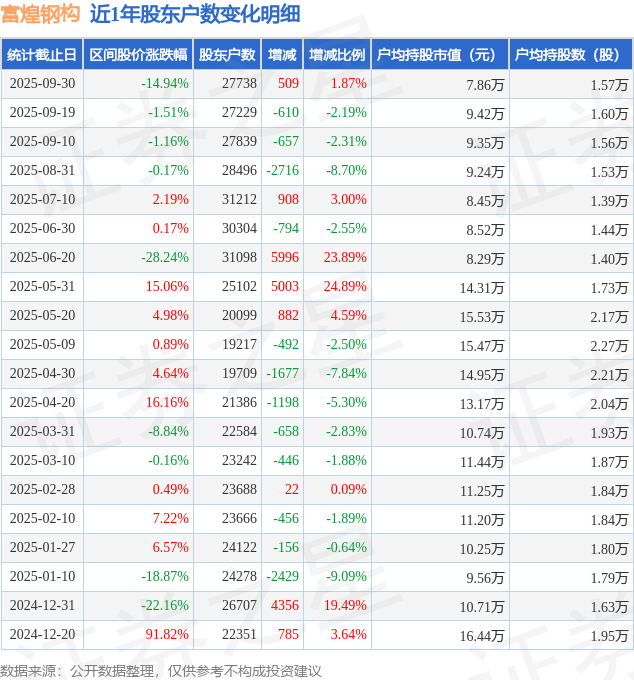634x680 pixels.
Task: Select the 2025-09-30 date cell
Action: coord(41,84)
